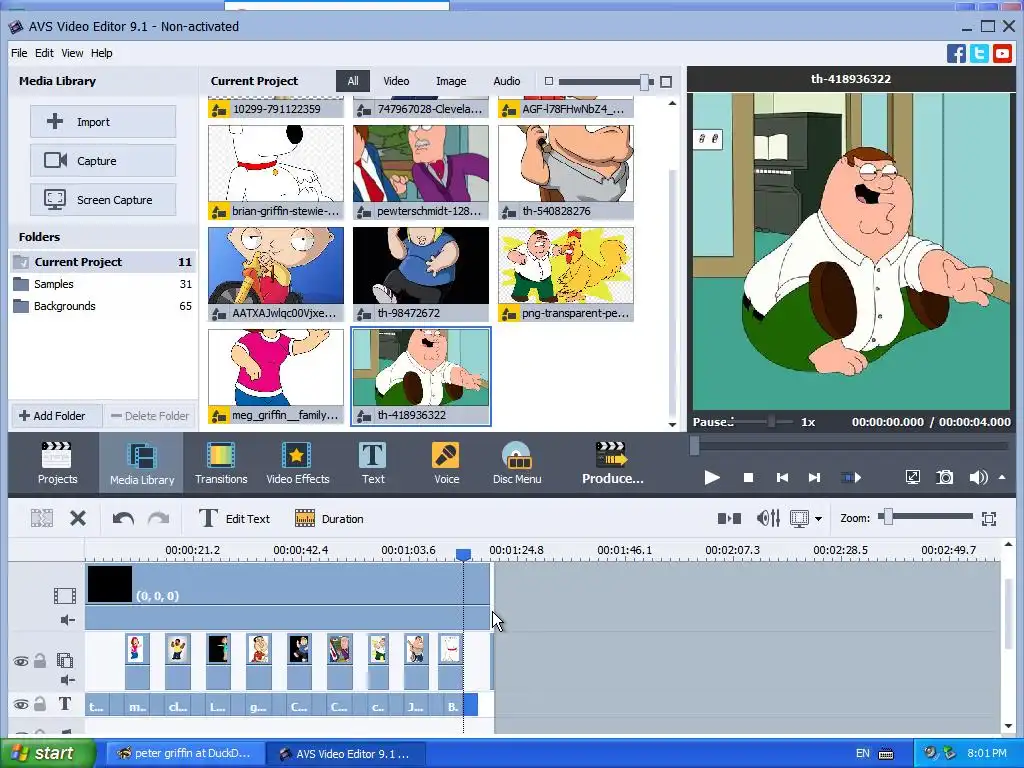Open the Twitter icon link
1024x768 pixels.
coord(979,53)
